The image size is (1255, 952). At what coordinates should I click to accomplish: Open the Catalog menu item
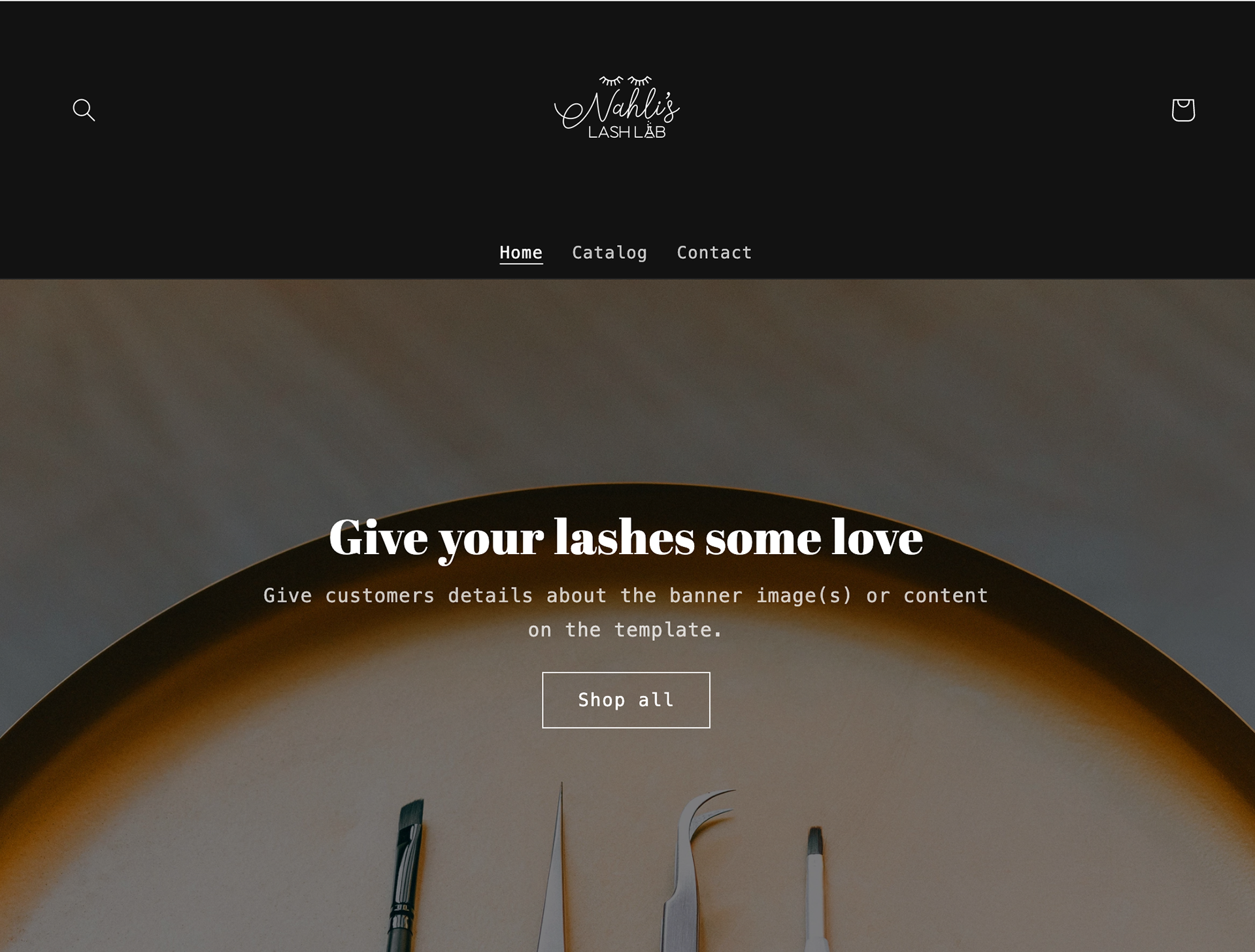[609, 253]
